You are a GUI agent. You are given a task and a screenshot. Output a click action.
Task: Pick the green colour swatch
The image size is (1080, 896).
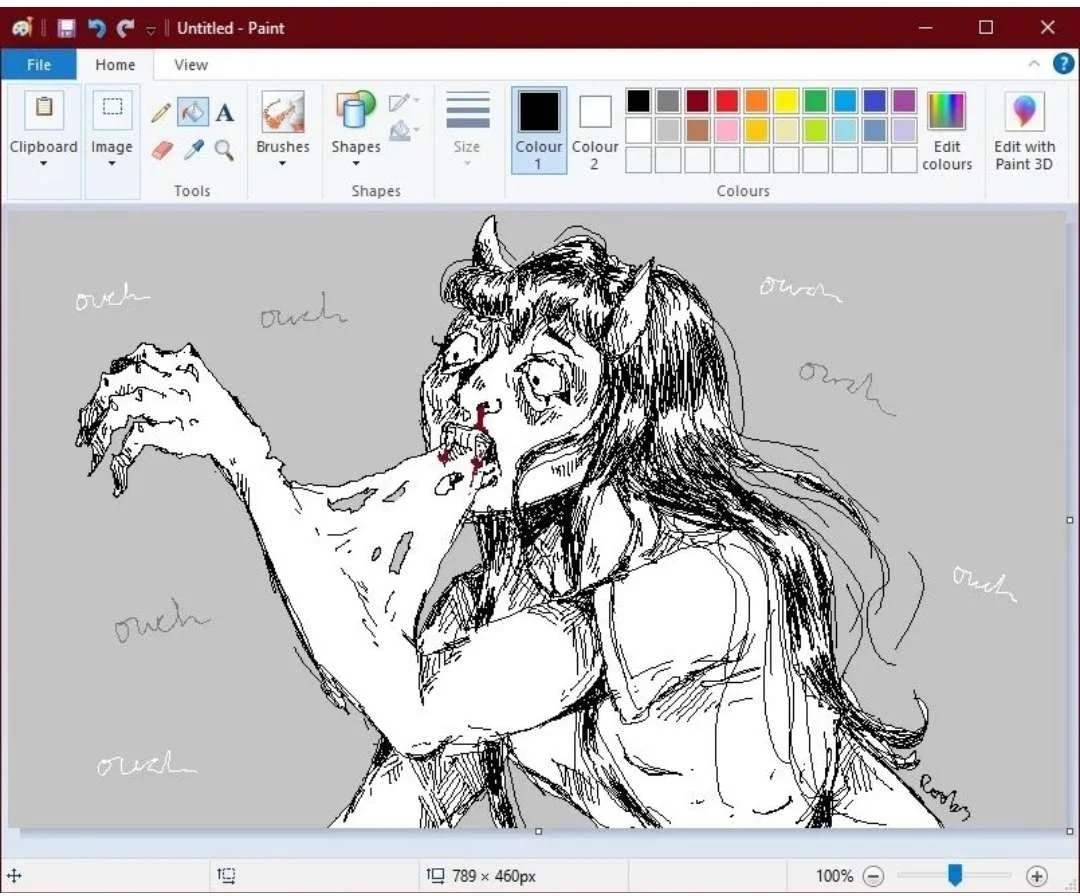[816, 101]
